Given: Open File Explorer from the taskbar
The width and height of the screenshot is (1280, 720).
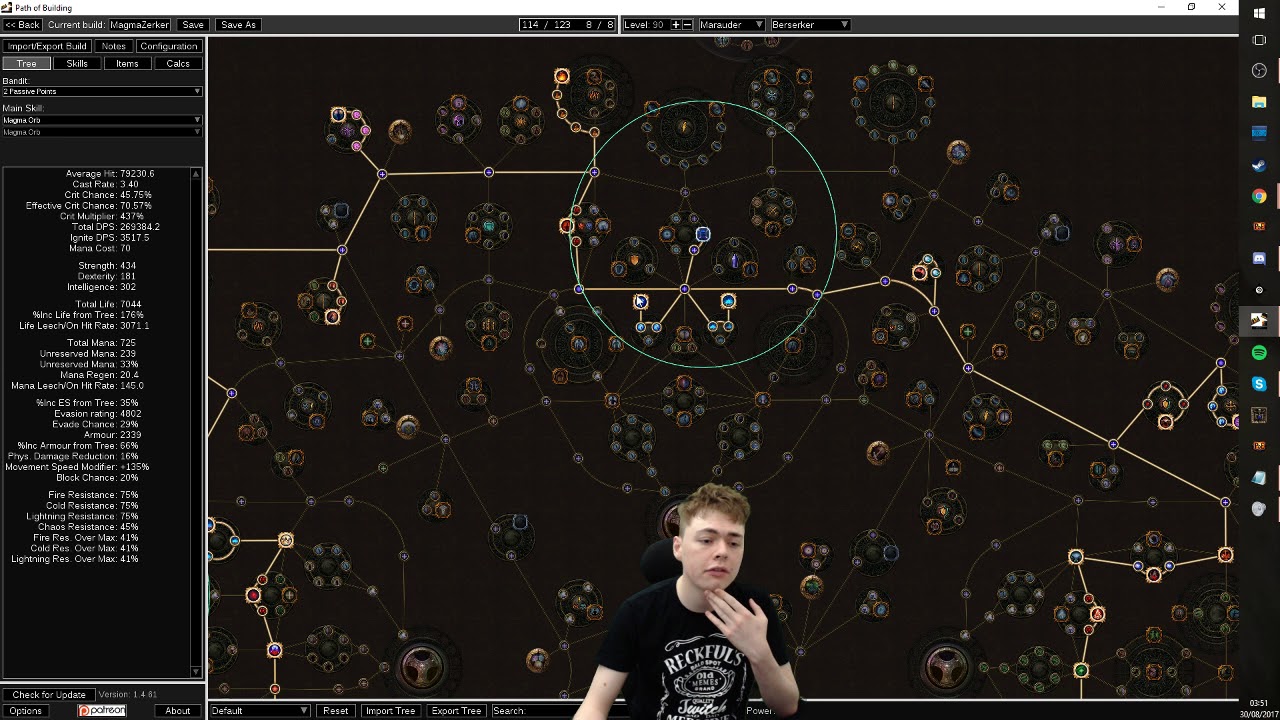Looking at the screenshot, I should pyautogui.click(x=1259, y=102).
